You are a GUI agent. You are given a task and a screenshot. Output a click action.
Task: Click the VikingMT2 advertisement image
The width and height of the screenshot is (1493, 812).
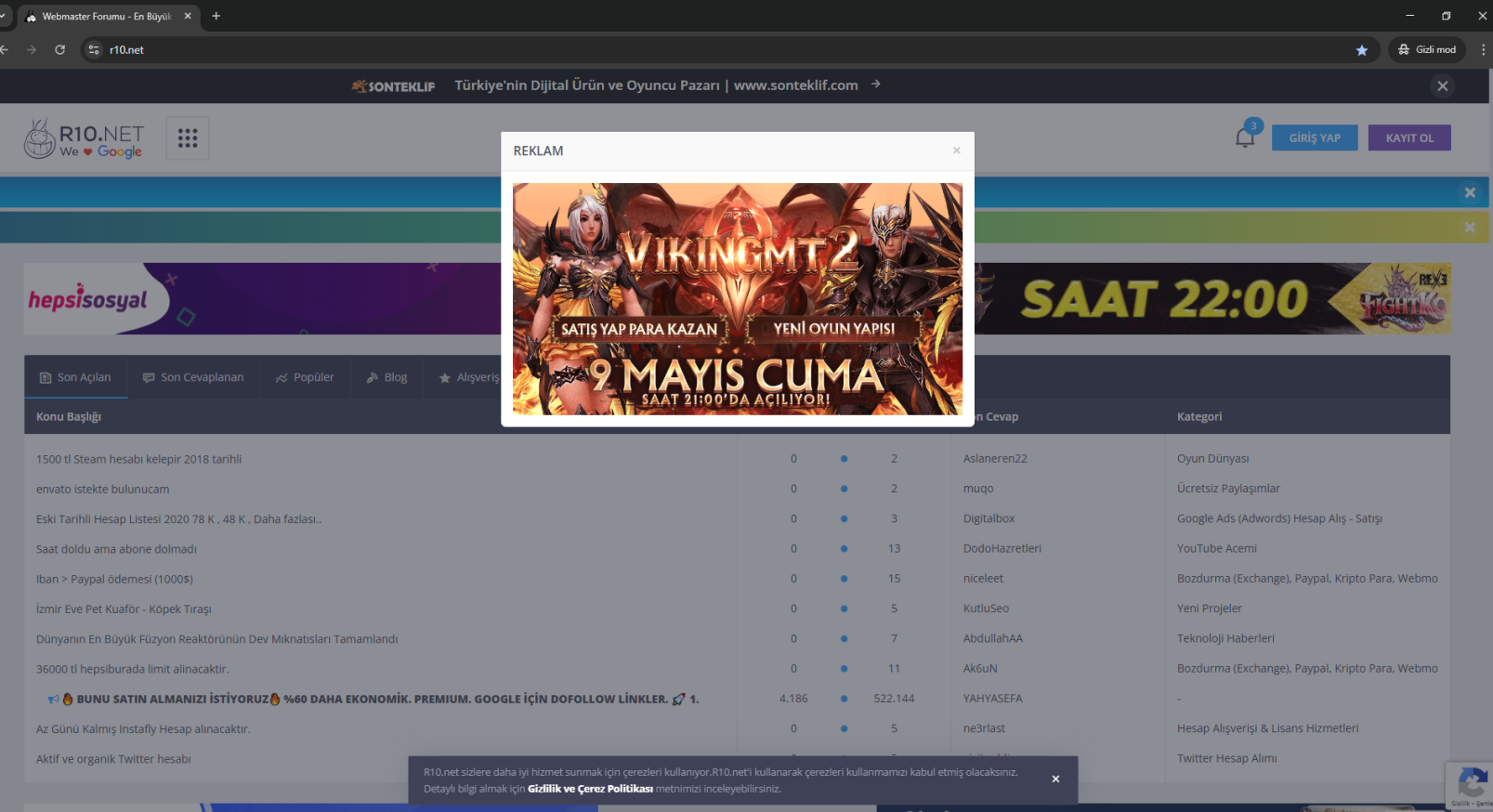tap(738, 298)
